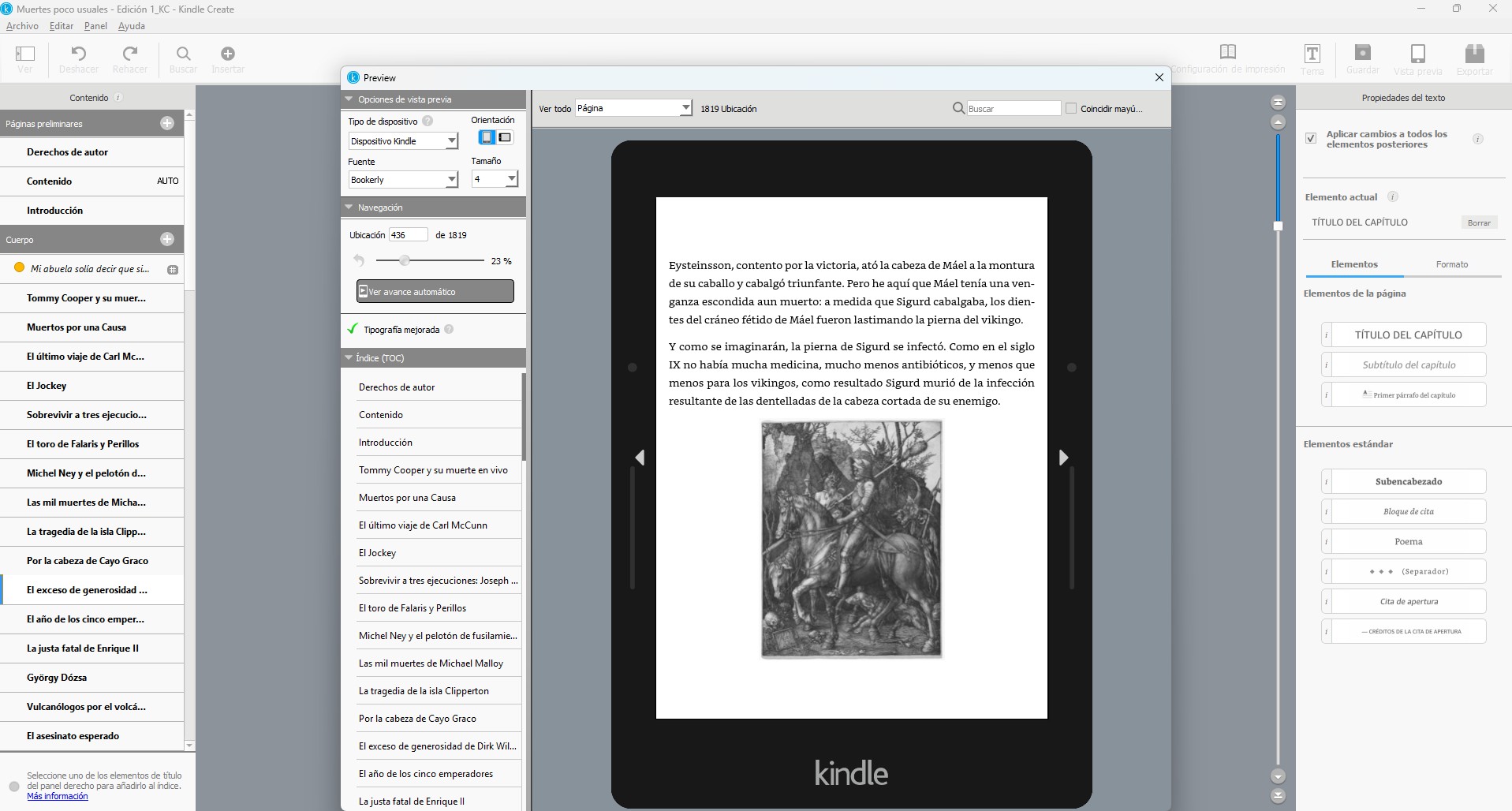The height and width of the screenshot is (811, 1512).
Task: Go to previous page with left arrow
Action: 640,458
